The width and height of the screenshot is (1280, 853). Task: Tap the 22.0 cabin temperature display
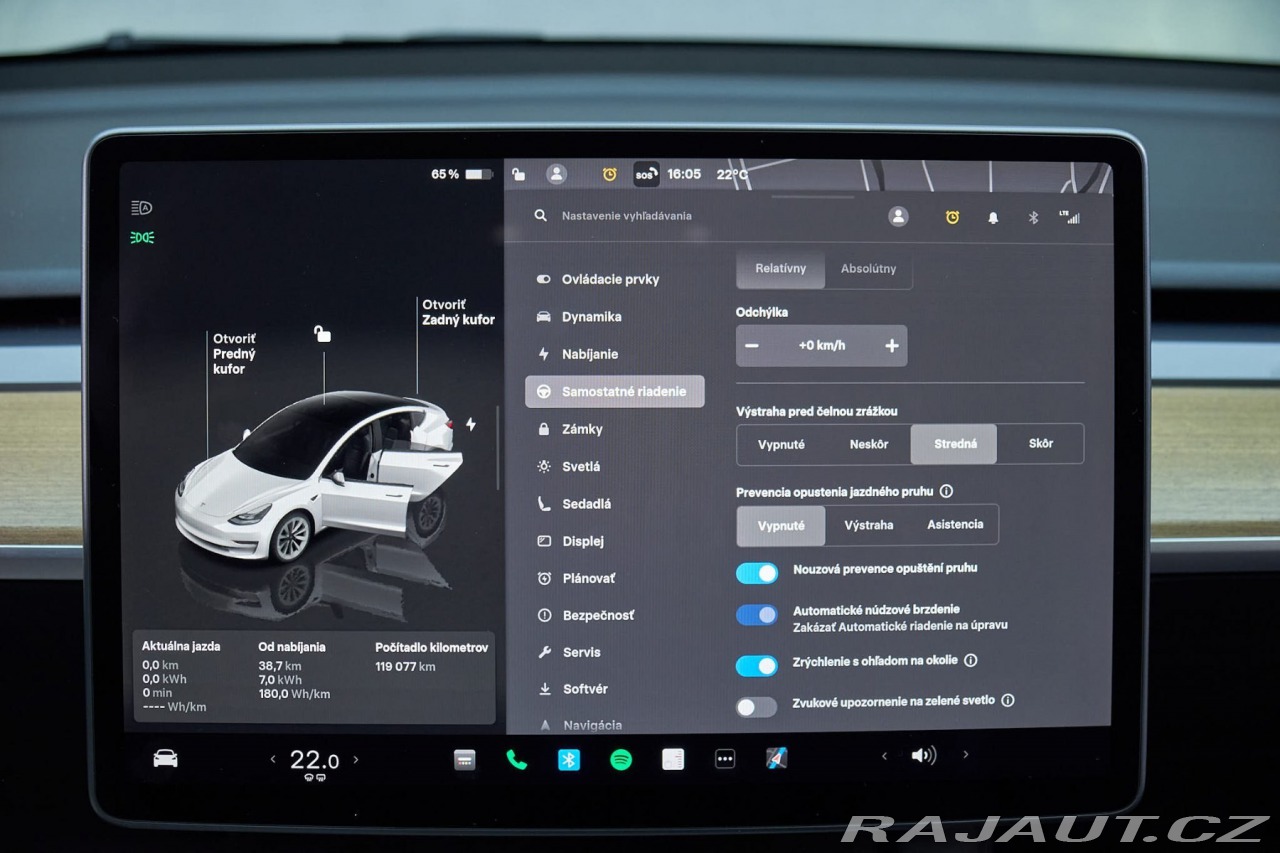(314, 760)
